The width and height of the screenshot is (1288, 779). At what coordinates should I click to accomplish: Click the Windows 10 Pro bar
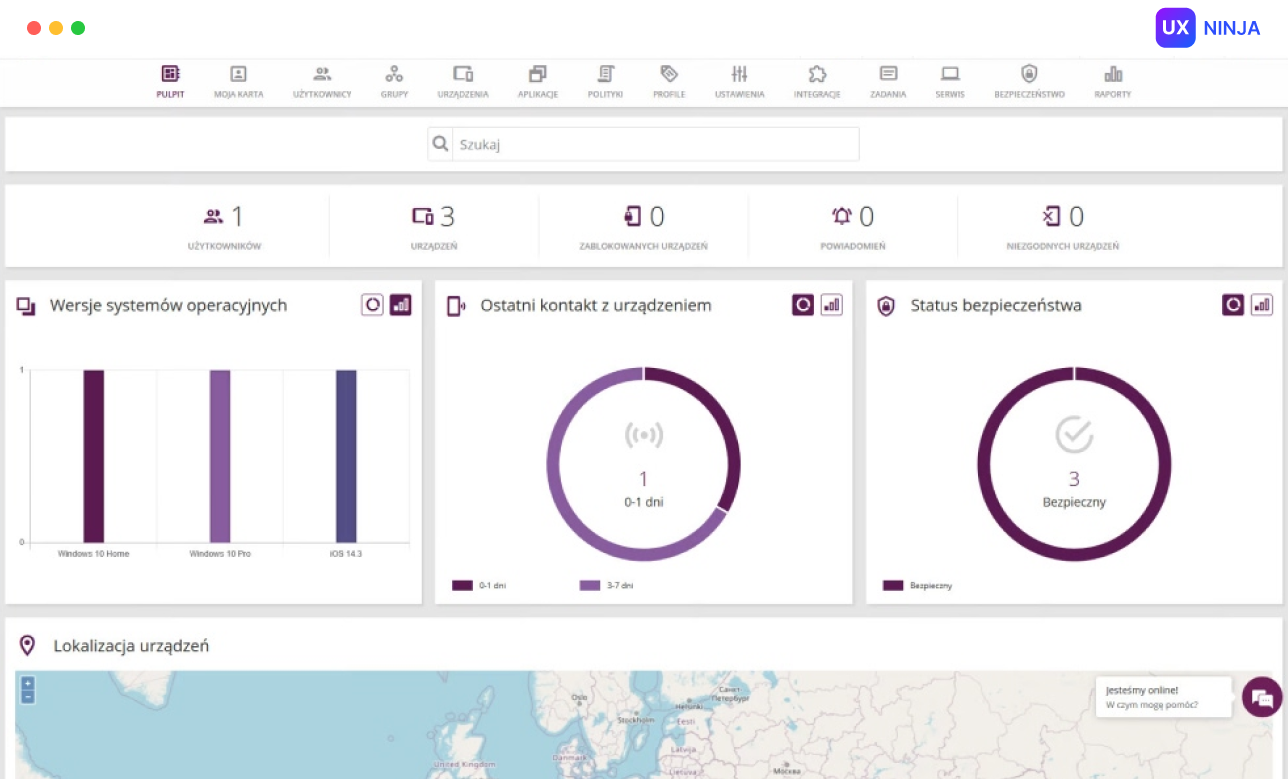(220, 456)
